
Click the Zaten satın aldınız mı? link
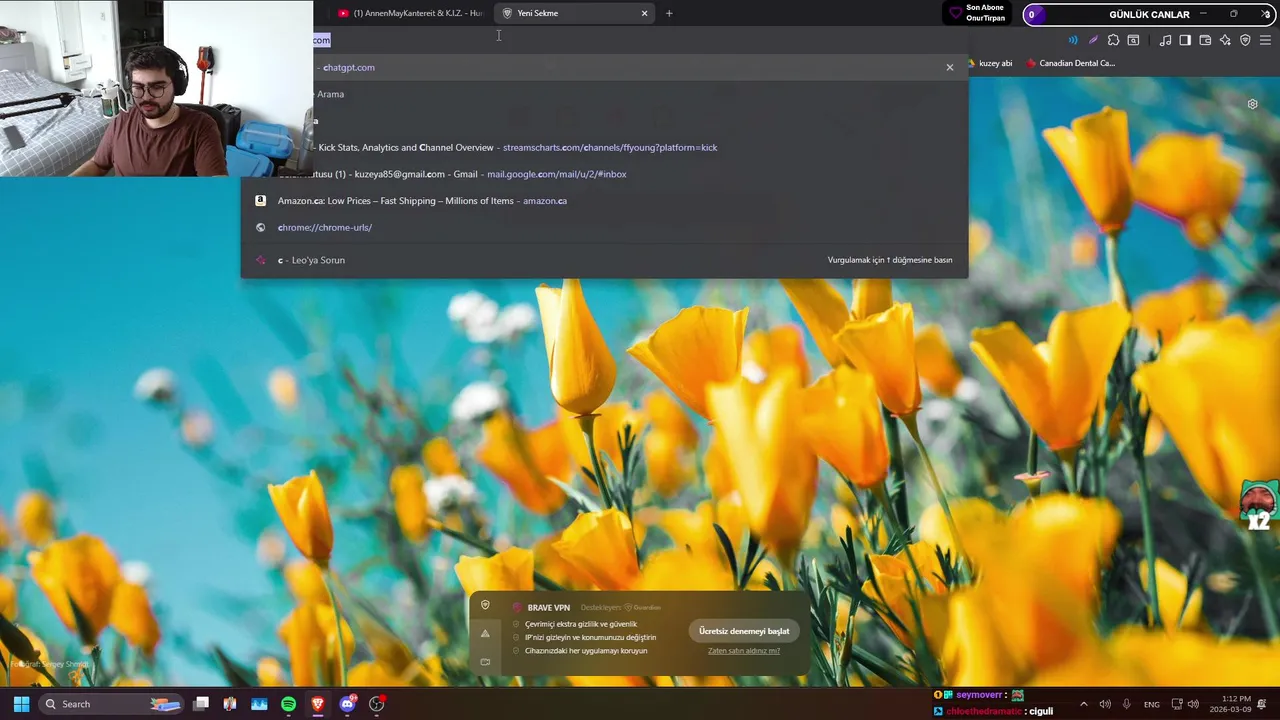(744, 651)
